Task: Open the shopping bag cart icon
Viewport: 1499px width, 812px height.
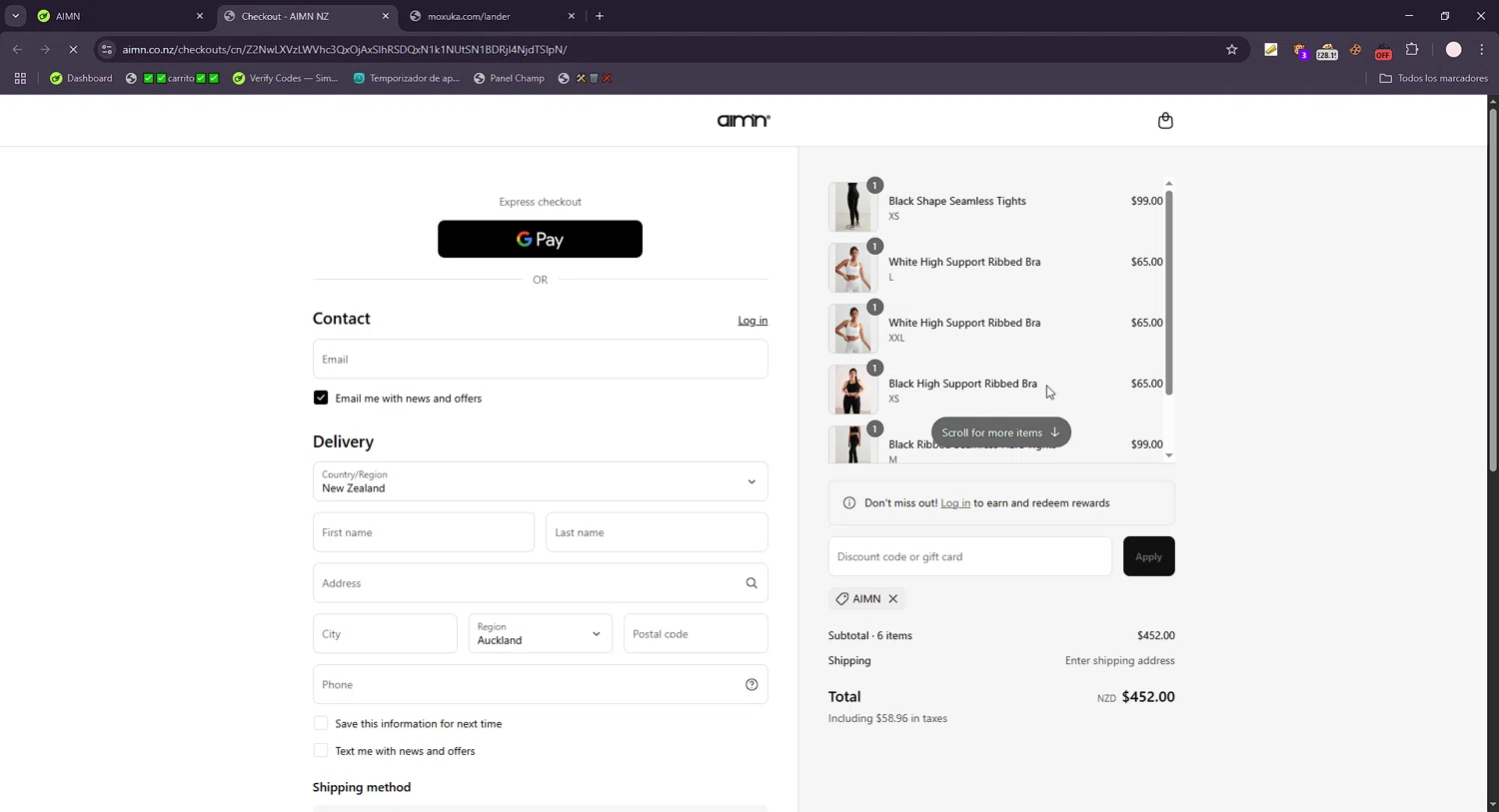Action: coord(1165,121)
